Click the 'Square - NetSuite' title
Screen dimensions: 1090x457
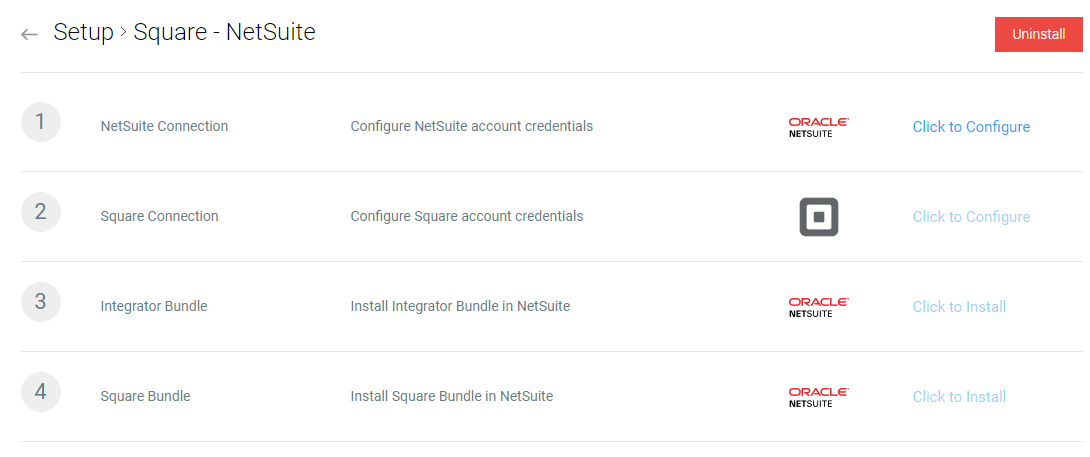click(225, 33)
